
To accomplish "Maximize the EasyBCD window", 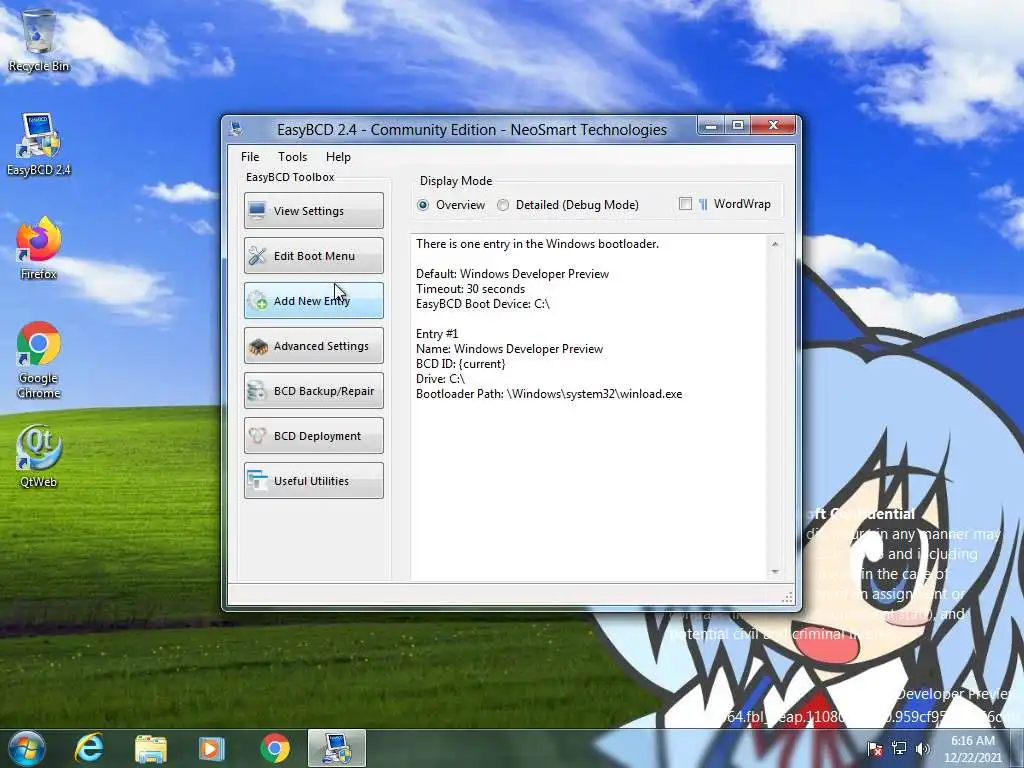I will (737, 125).
